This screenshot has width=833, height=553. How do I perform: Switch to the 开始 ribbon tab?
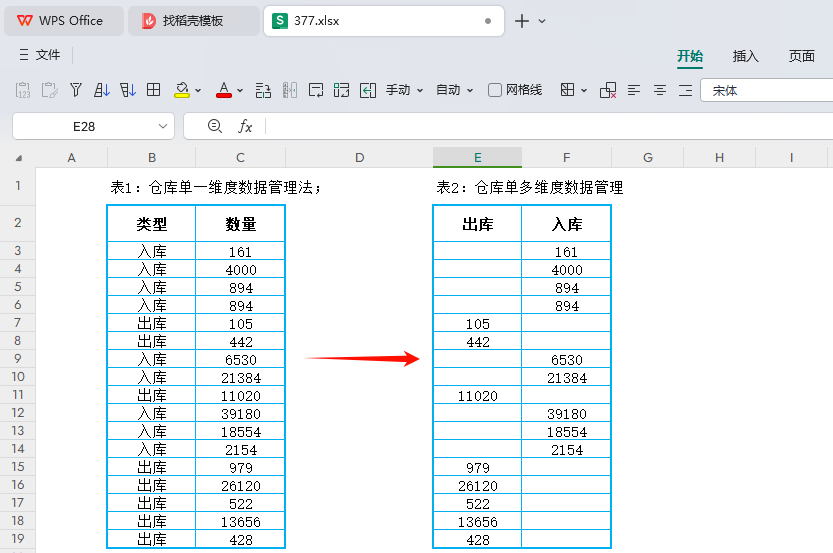690,56
